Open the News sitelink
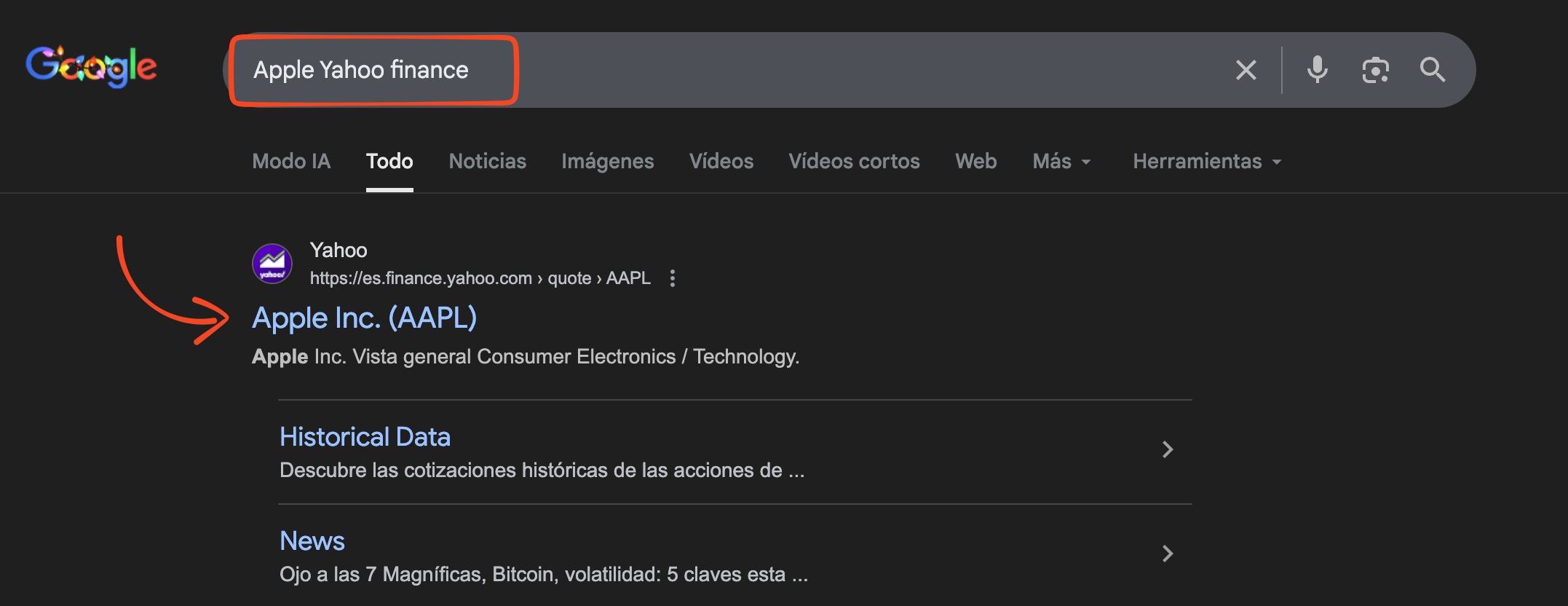The width and height of the screenshot is (1568, 606). 312,541
